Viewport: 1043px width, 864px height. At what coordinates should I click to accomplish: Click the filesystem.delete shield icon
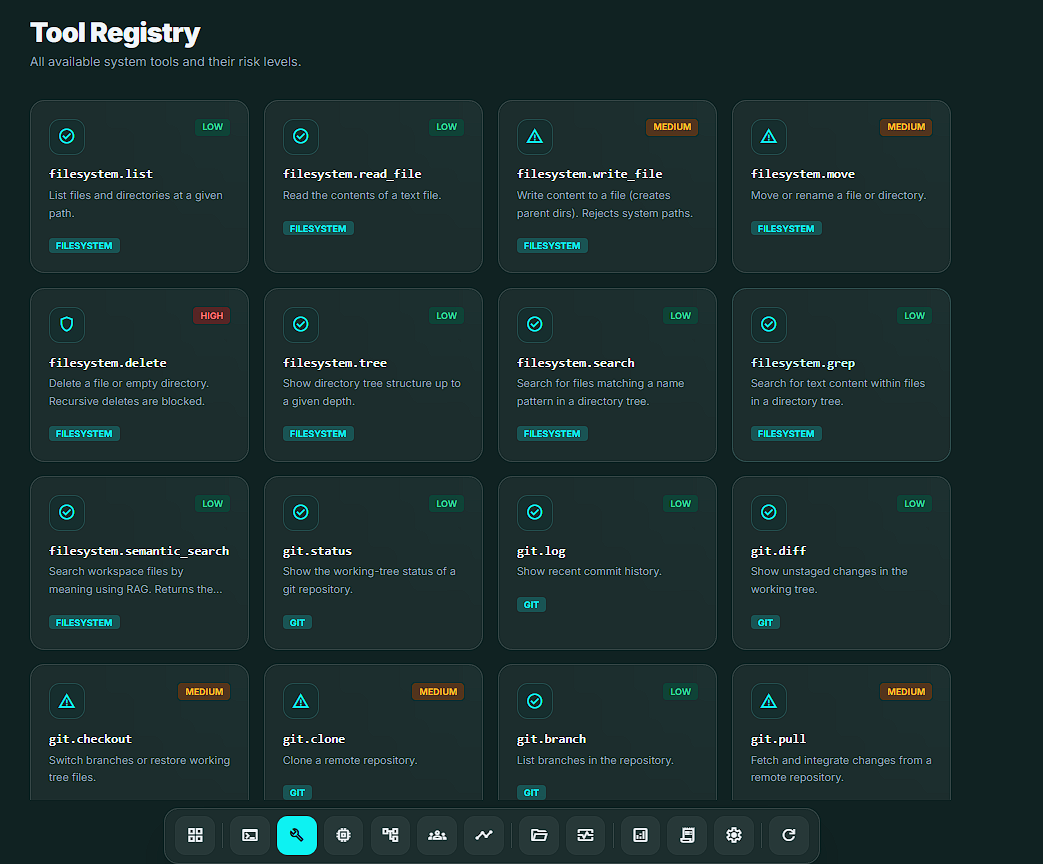coord(67,324)
